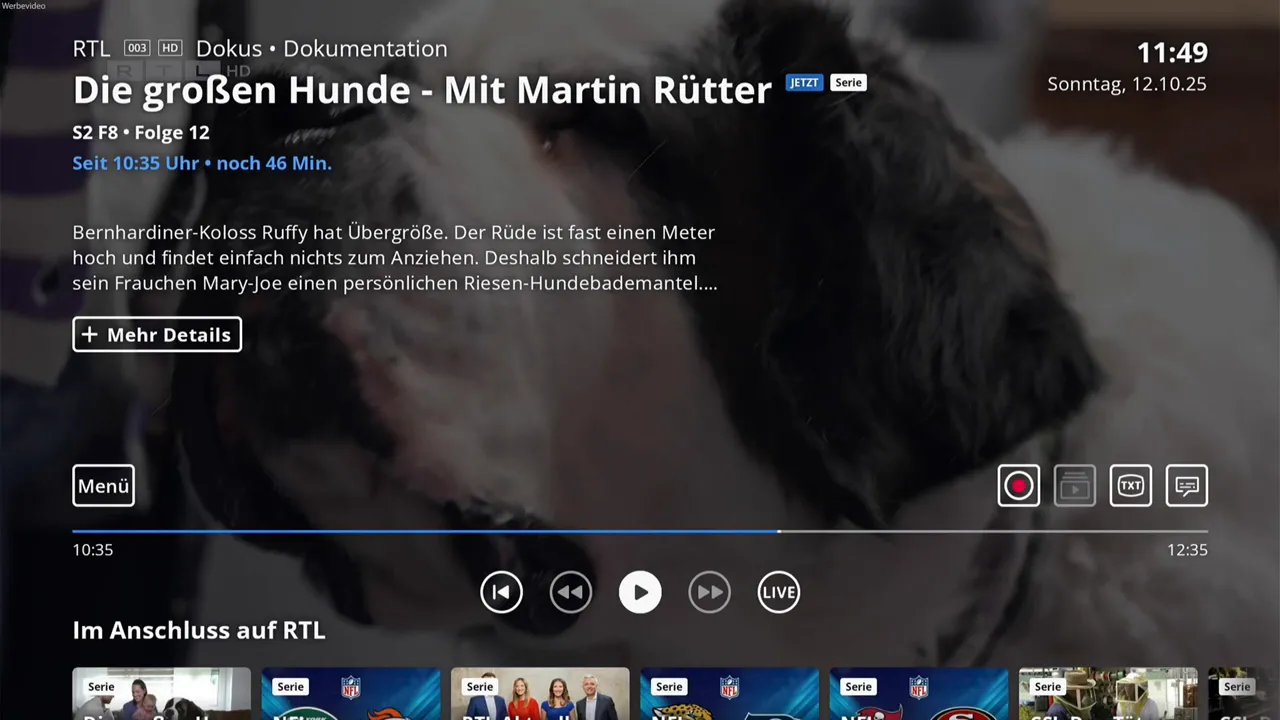Jump back to live TV
The height and width of the screenshot is (720, 1280).
[x=778, y=591]
